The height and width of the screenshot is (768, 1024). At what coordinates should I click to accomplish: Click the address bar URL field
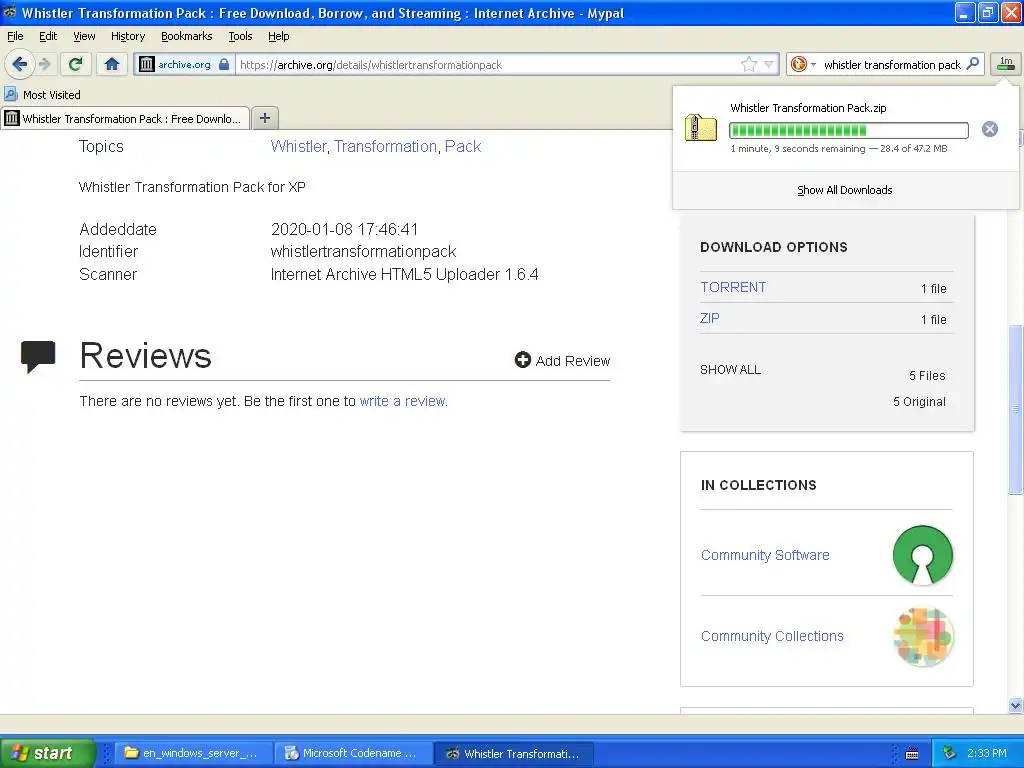tap(488, 64)
